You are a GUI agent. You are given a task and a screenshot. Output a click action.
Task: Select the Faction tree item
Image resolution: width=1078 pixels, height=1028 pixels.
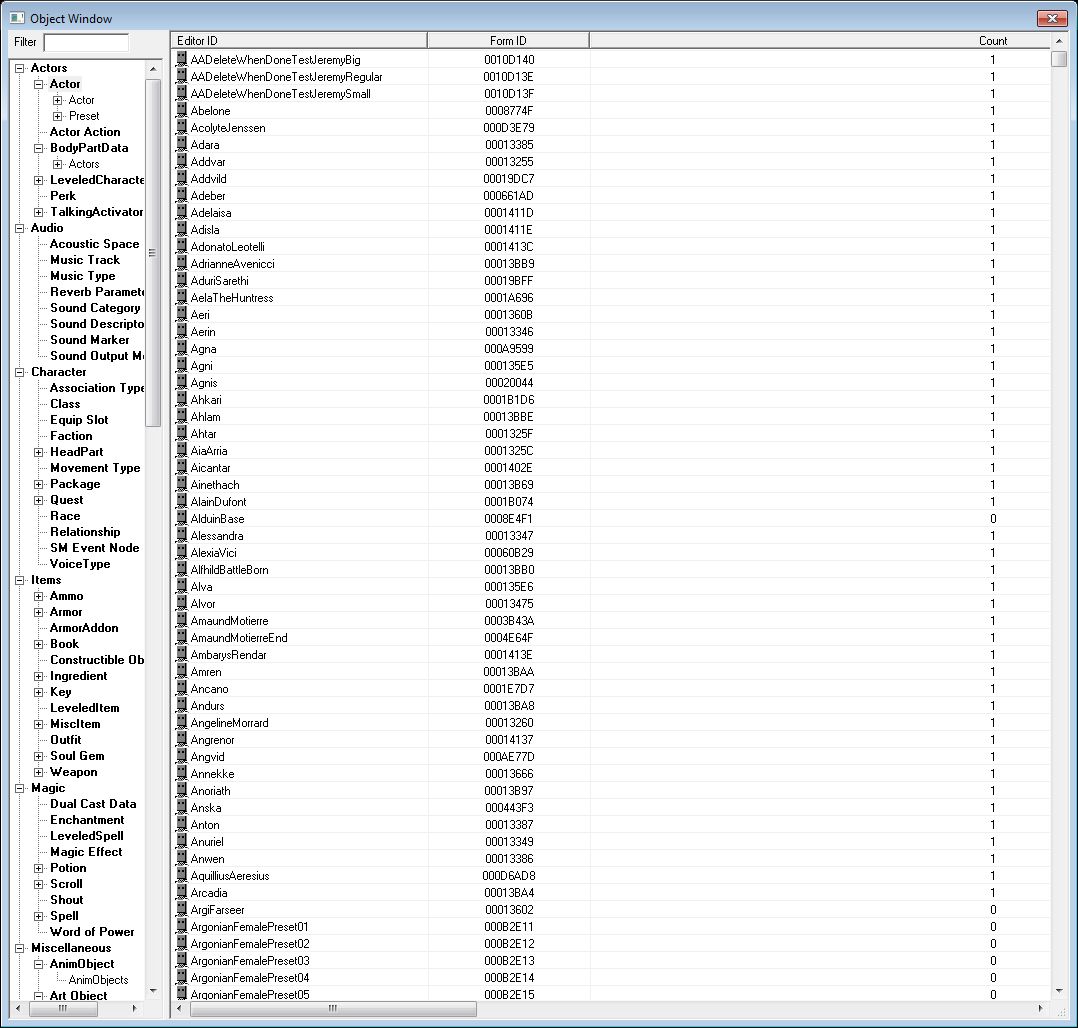click(x=71, y=436)
